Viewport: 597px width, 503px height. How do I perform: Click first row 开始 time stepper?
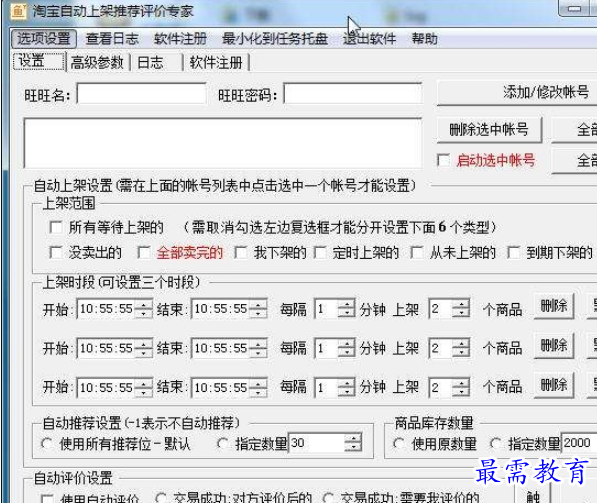coord(144,308)
